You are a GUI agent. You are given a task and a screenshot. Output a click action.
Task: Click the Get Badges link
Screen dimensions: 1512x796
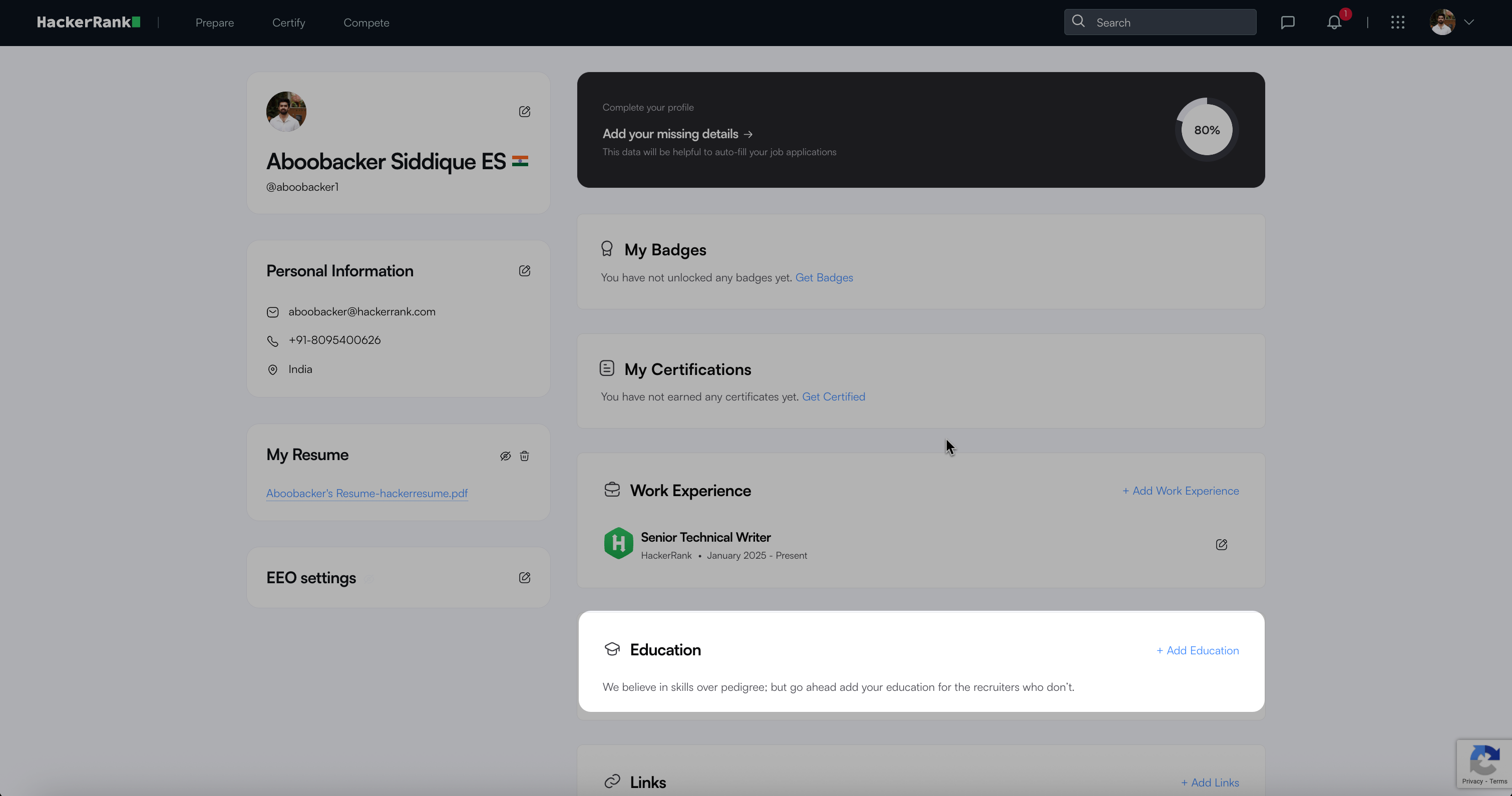coord(824,278)
